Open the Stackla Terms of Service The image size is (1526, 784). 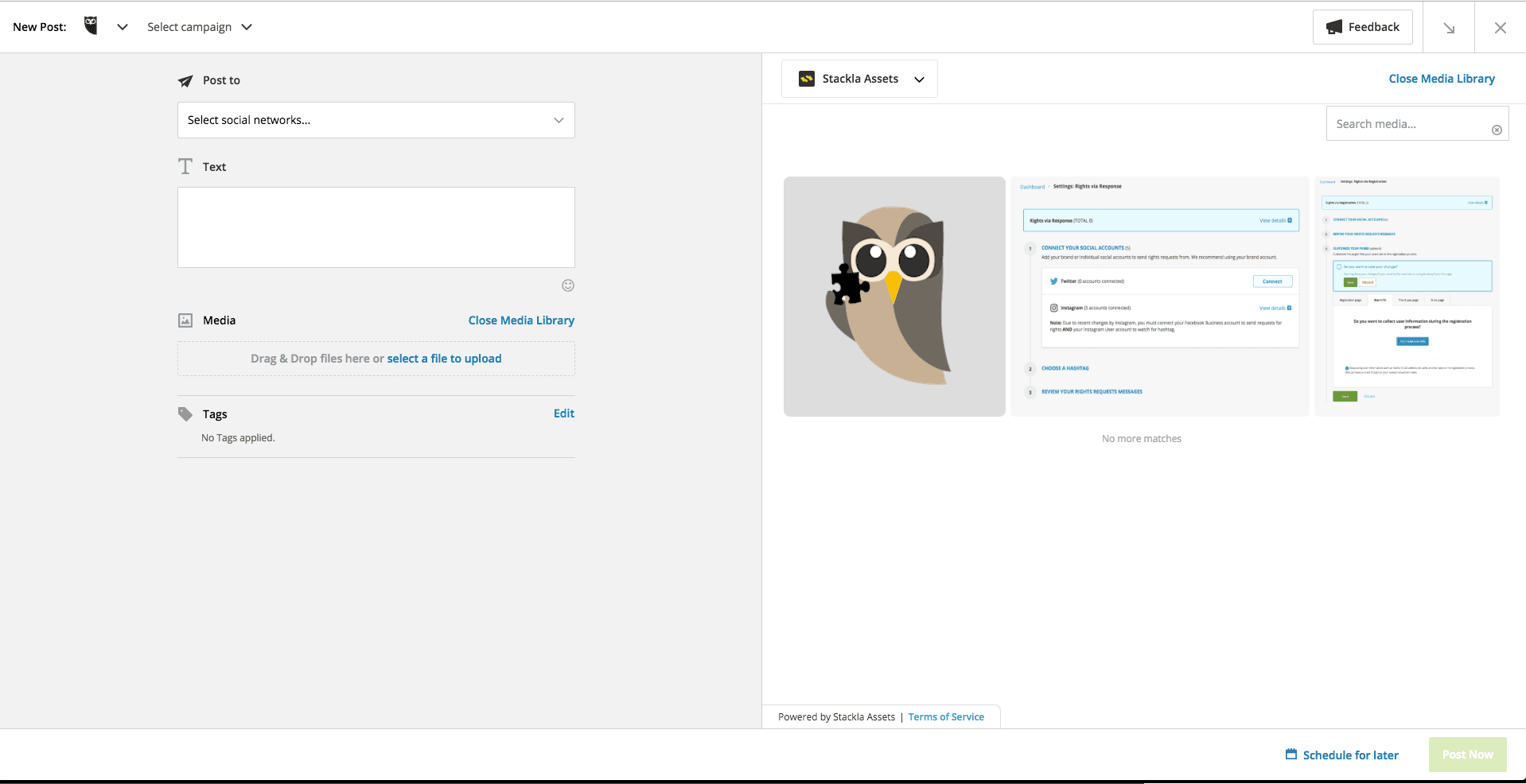(x=945, y=716)
